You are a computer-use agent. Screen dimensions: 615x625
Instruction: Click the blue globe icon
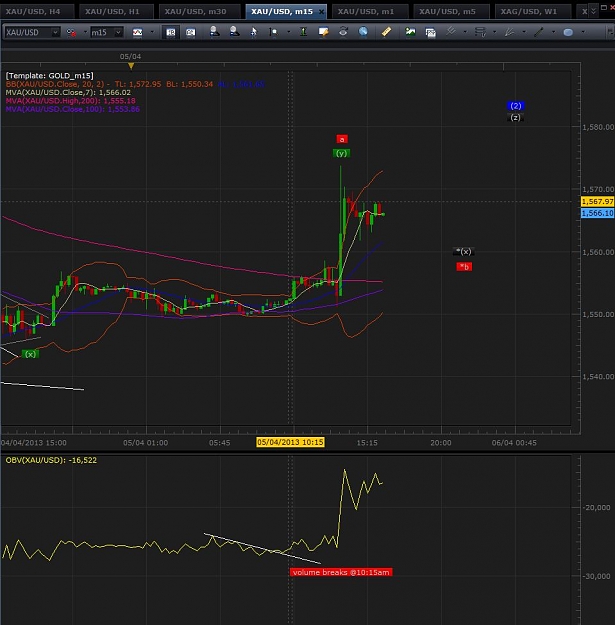(x=363, y=32)
